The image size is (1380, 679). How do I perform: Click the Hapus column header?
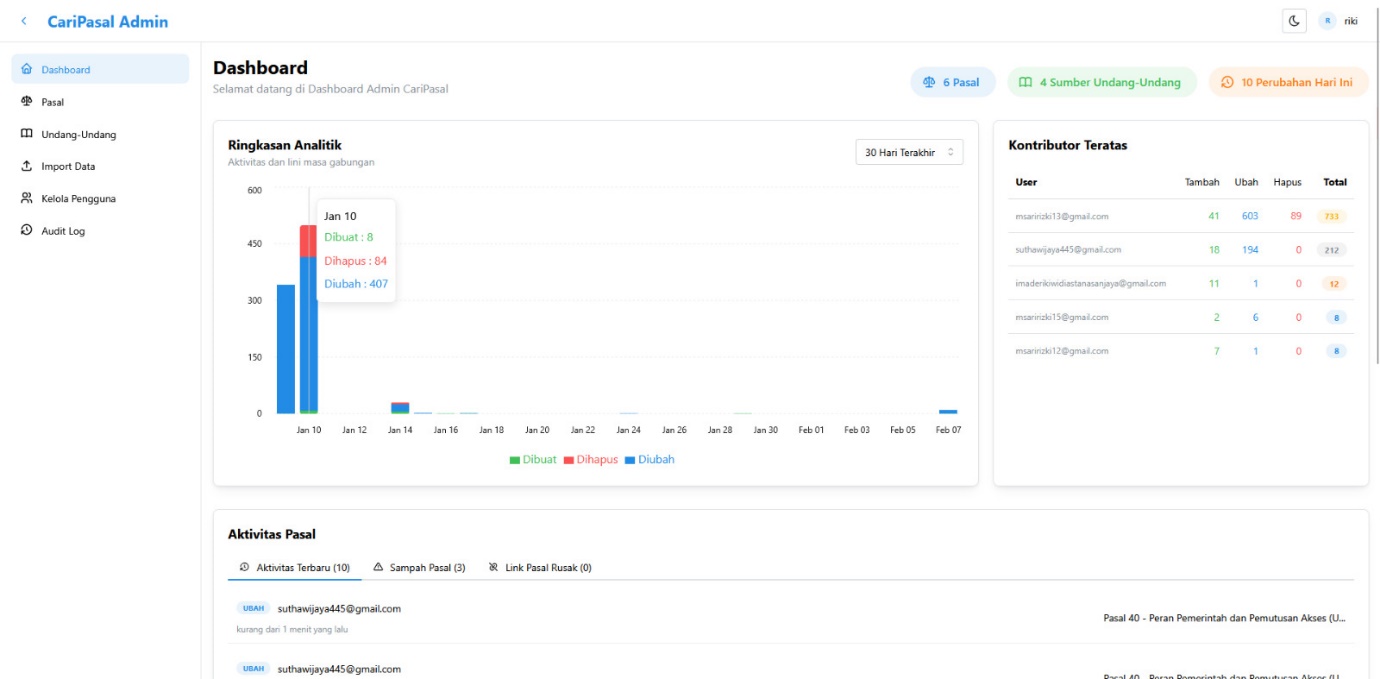point(1288,182)
